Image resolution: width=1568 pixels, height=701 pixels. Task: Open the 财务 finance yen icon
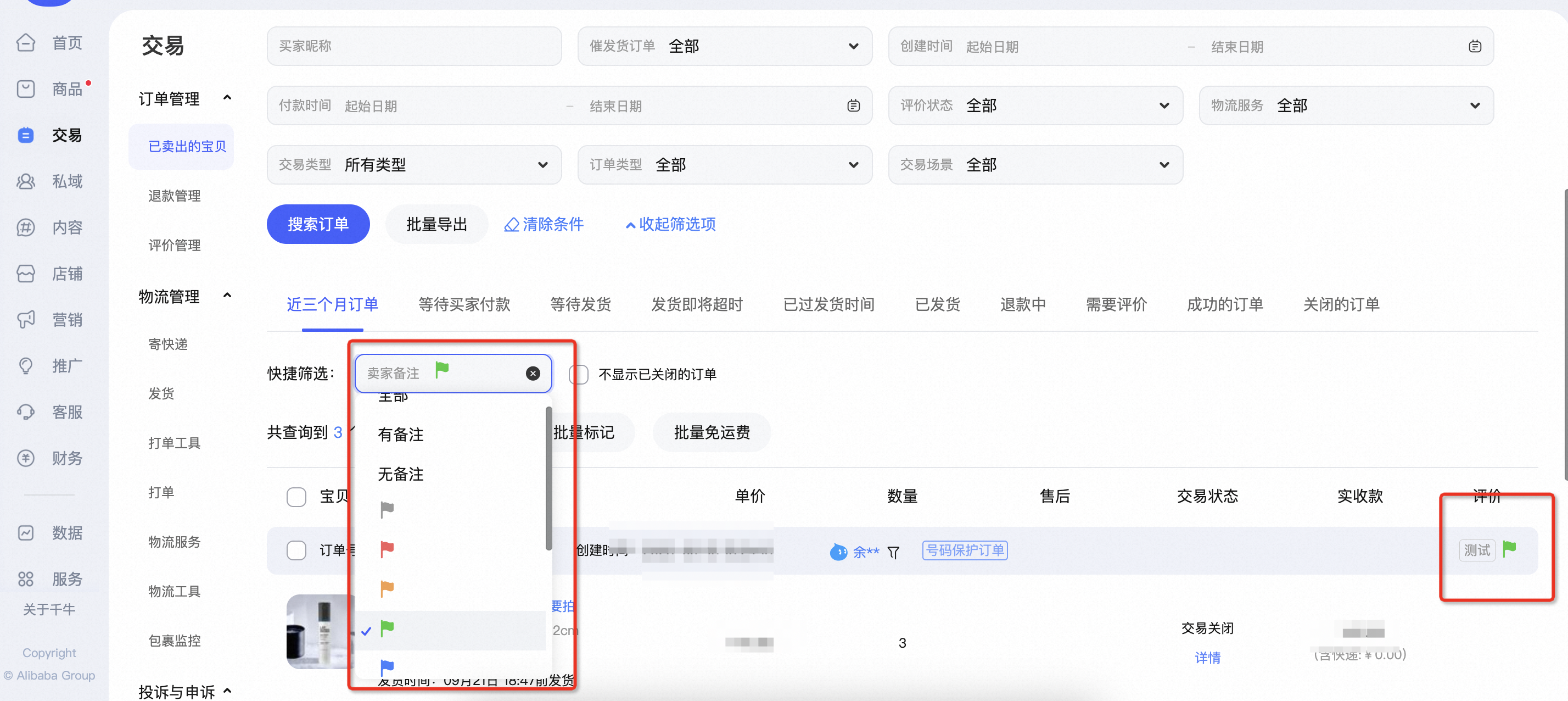click(x=26, y=459)
